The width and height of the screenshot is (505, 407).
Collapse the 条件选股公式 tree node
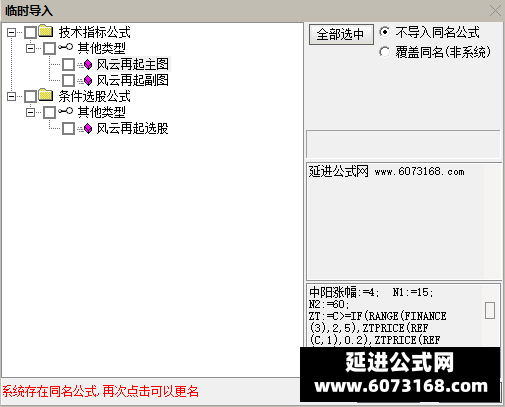[x=12, y=96]
